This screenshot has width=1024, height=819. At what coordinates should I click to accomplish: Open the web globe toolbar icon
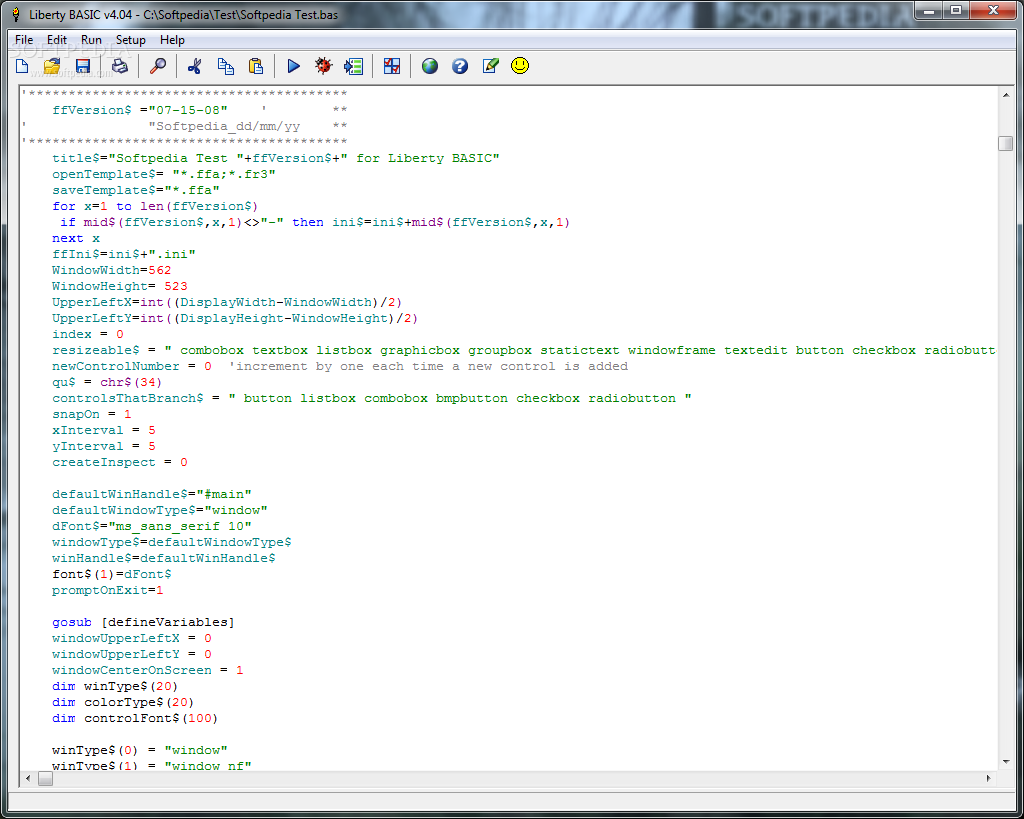(x=430, y=66)
